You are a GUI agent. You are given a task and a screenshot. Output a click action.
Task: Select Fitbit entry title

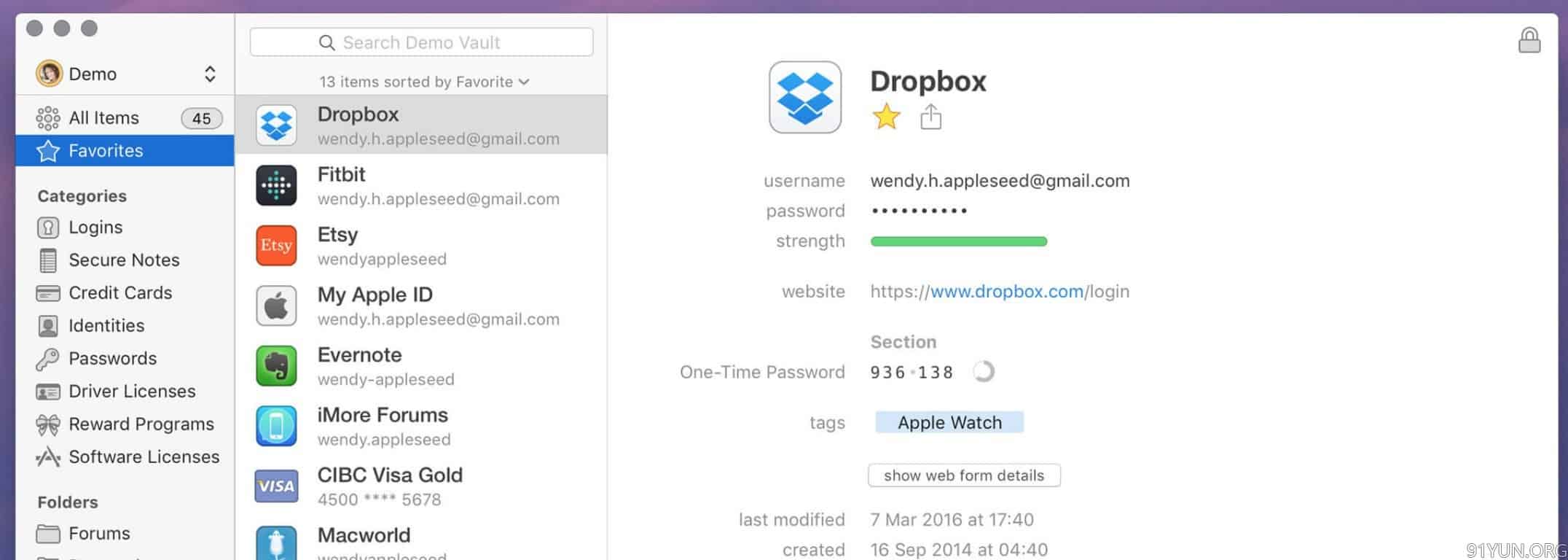(341, 174)
